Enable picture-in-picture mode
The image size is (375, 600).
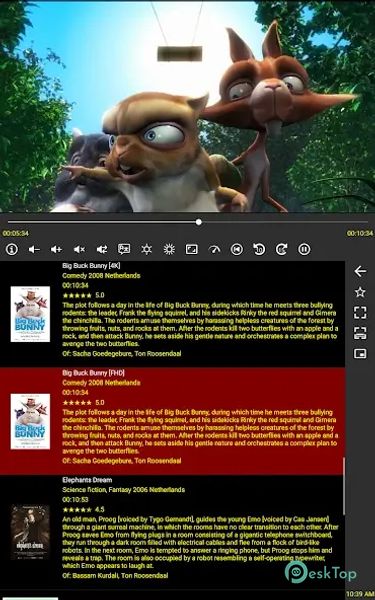[x=360, y=354]
